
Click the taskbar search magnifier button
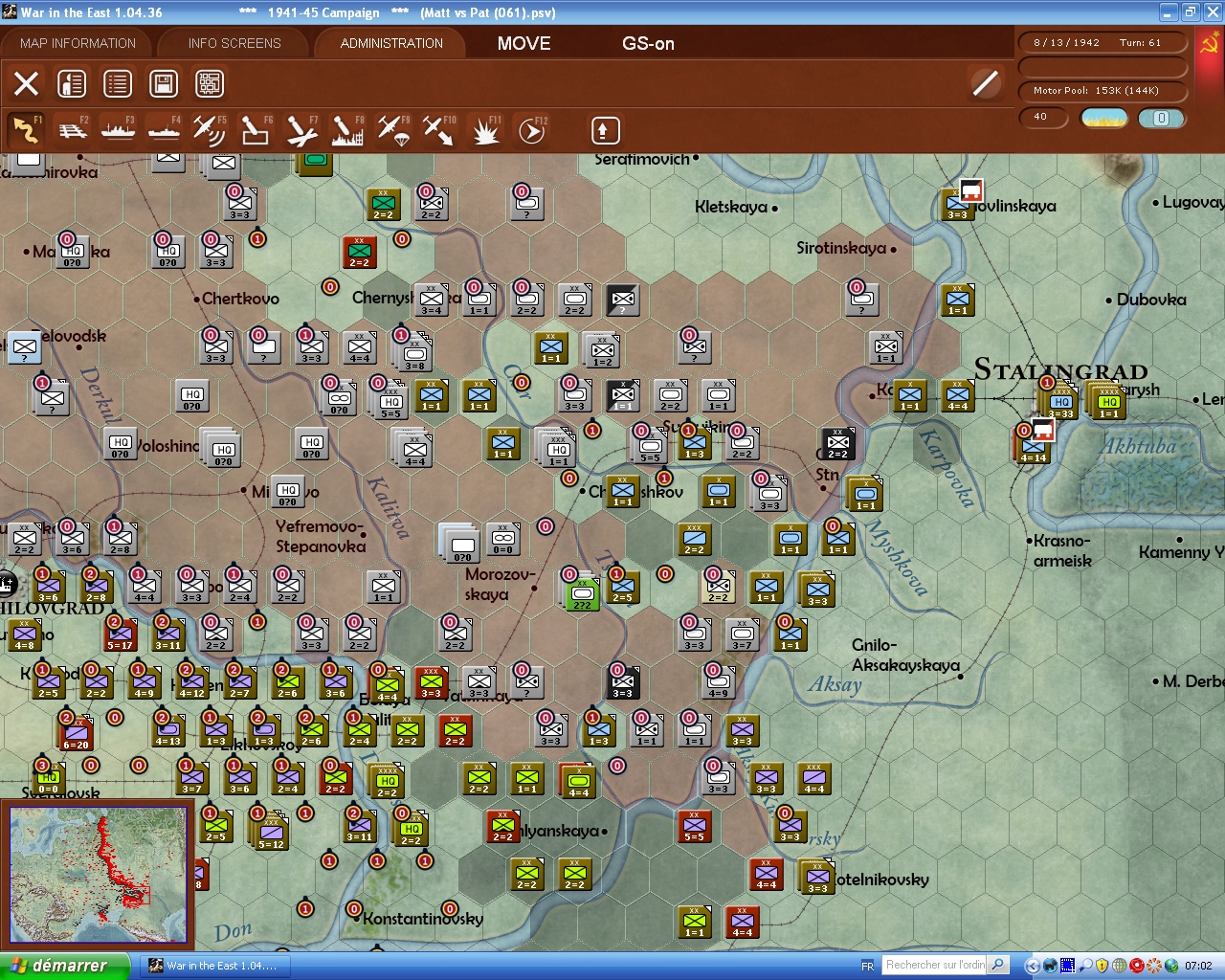998,965
